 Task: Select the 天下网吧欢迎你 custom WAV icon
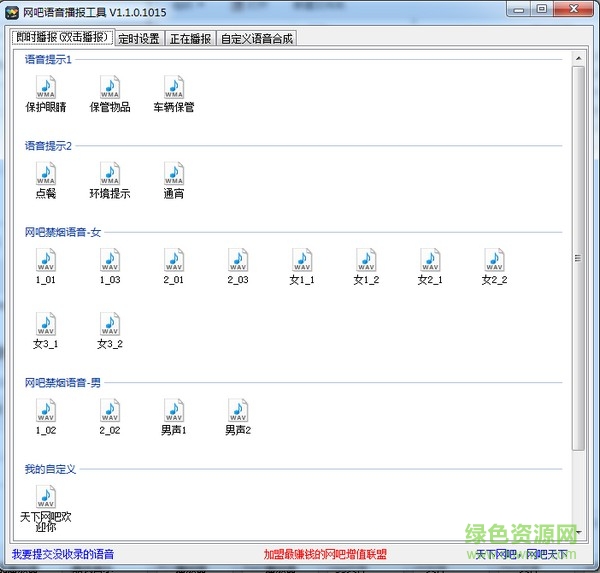click(46, 497)
